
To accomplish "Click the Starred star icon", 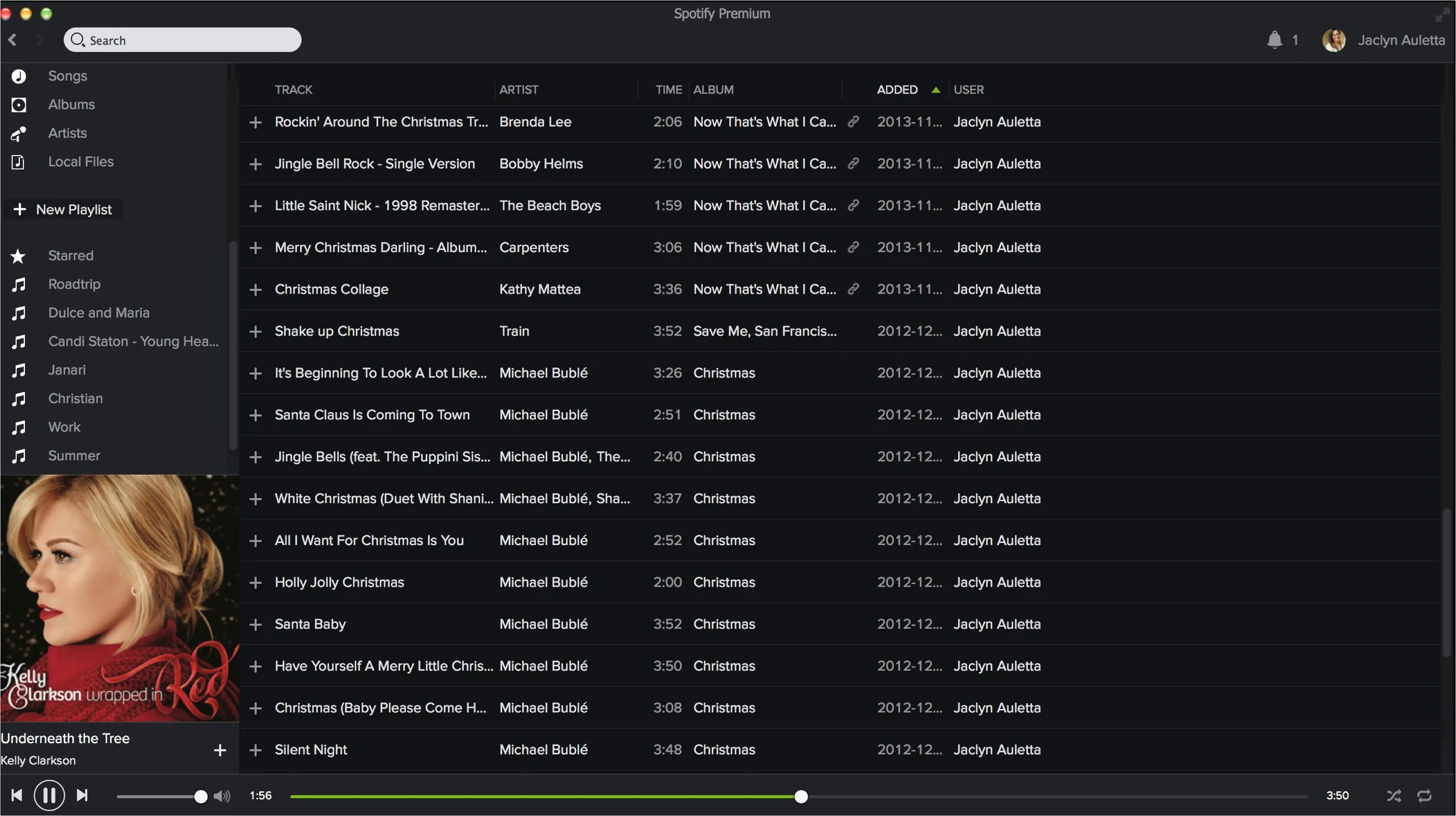I will click(x=19, y=256).
